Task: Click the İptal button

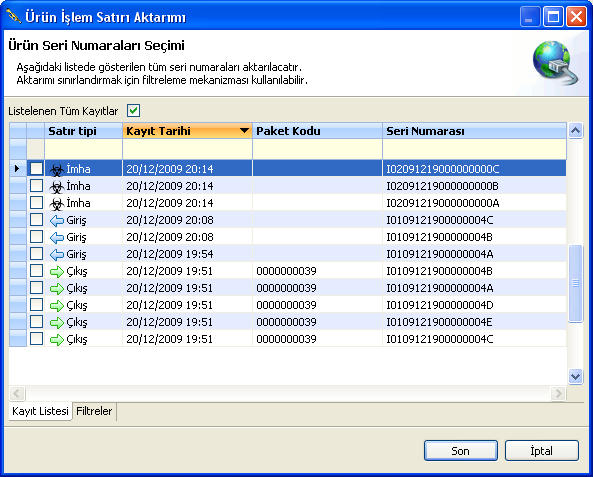Action: pos(542,451)
